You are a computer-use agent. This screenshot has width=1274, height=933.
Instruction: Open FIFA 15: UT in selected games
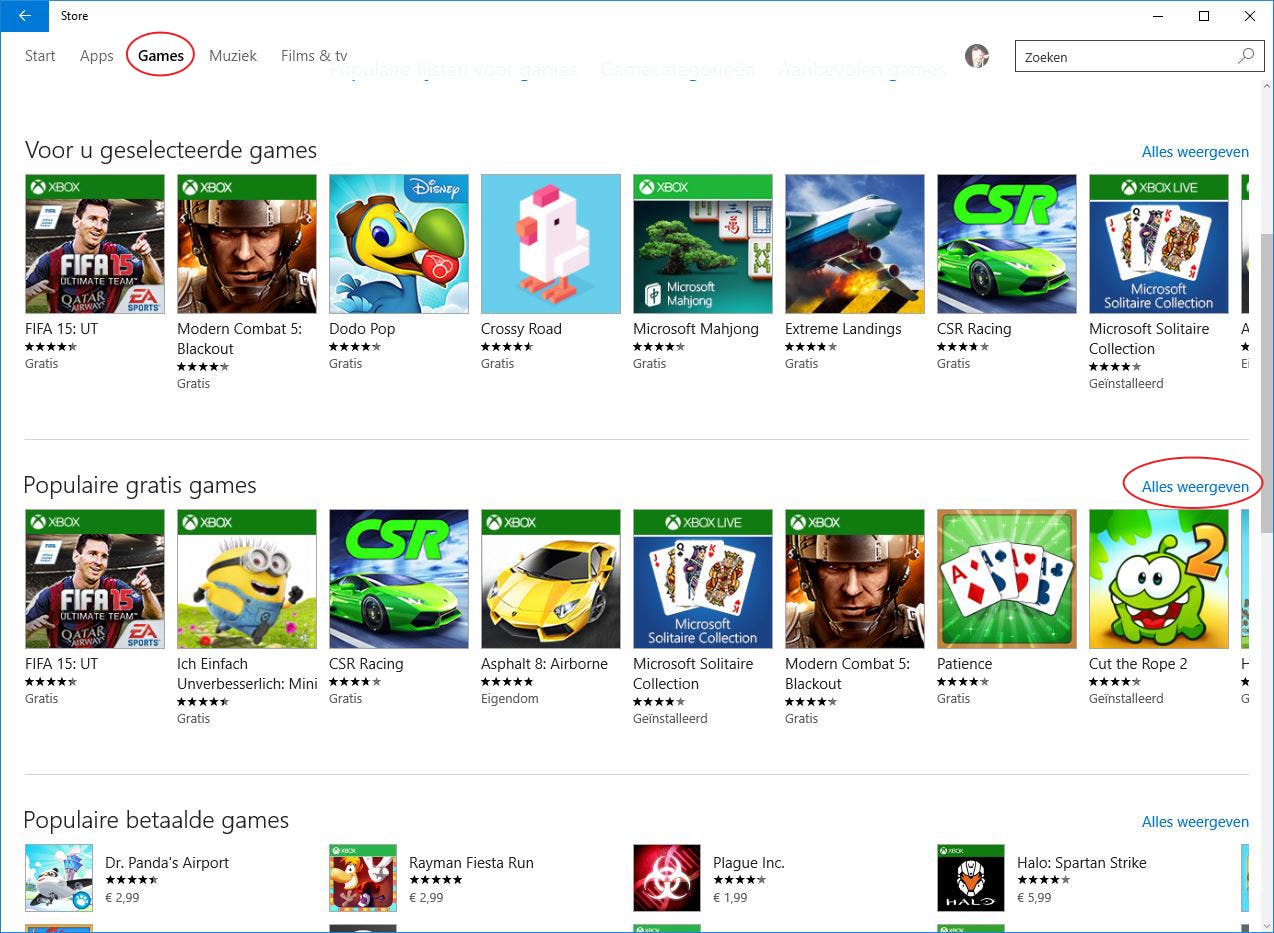[x=95, y=244]
